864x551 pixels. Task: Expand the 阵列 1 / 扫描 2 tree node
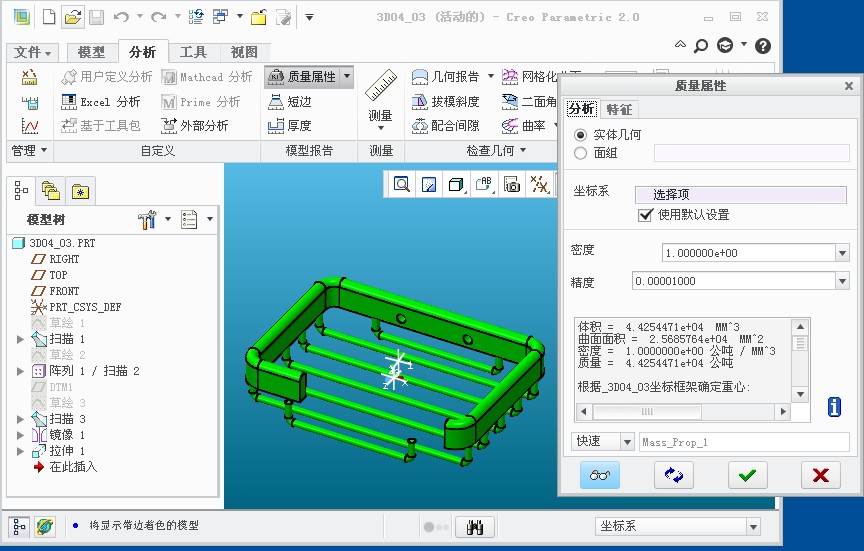click(x=20, y=371)
